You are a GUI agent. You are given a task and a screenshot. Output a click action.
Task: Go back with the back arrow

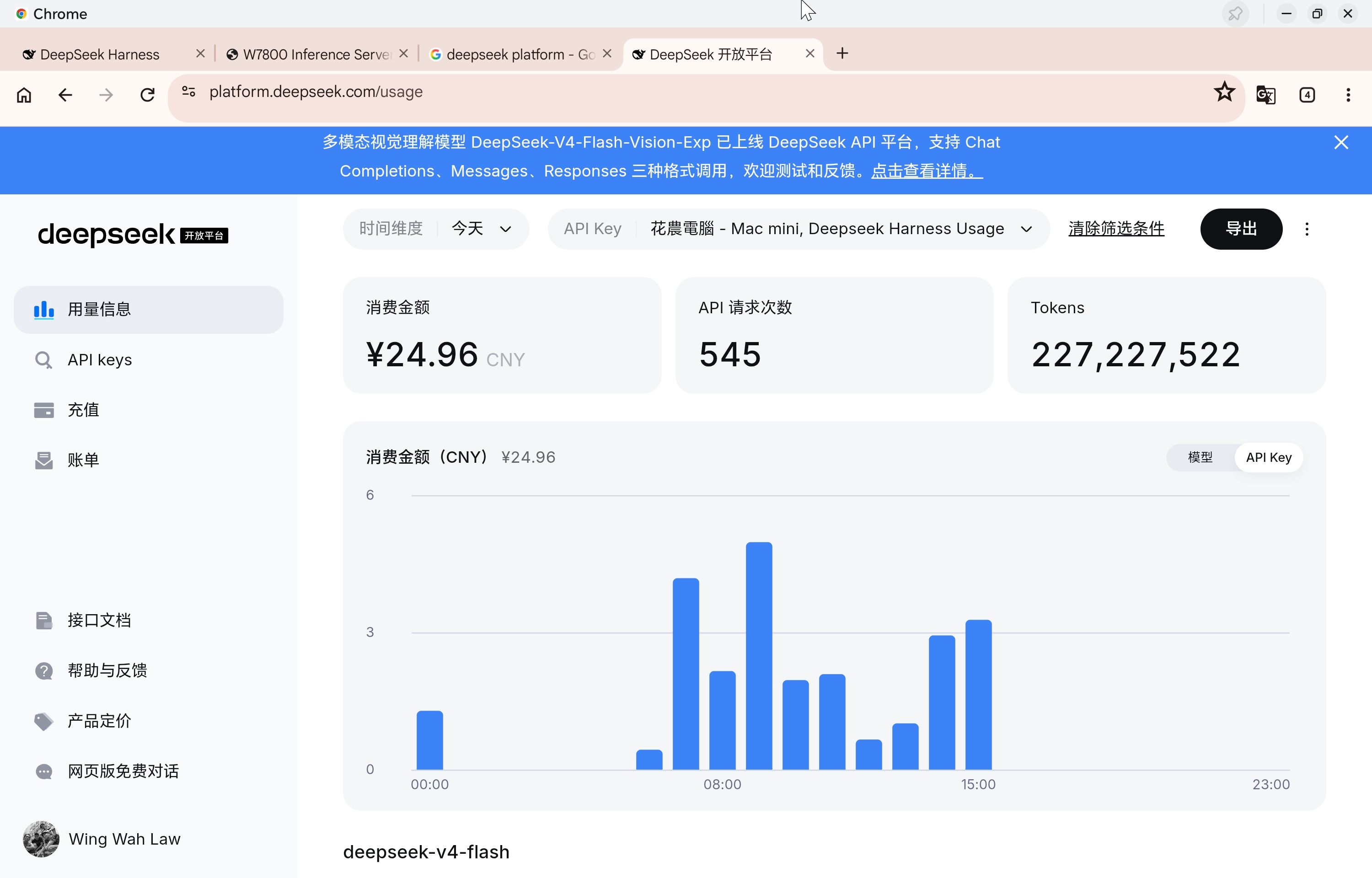point(65,95)
